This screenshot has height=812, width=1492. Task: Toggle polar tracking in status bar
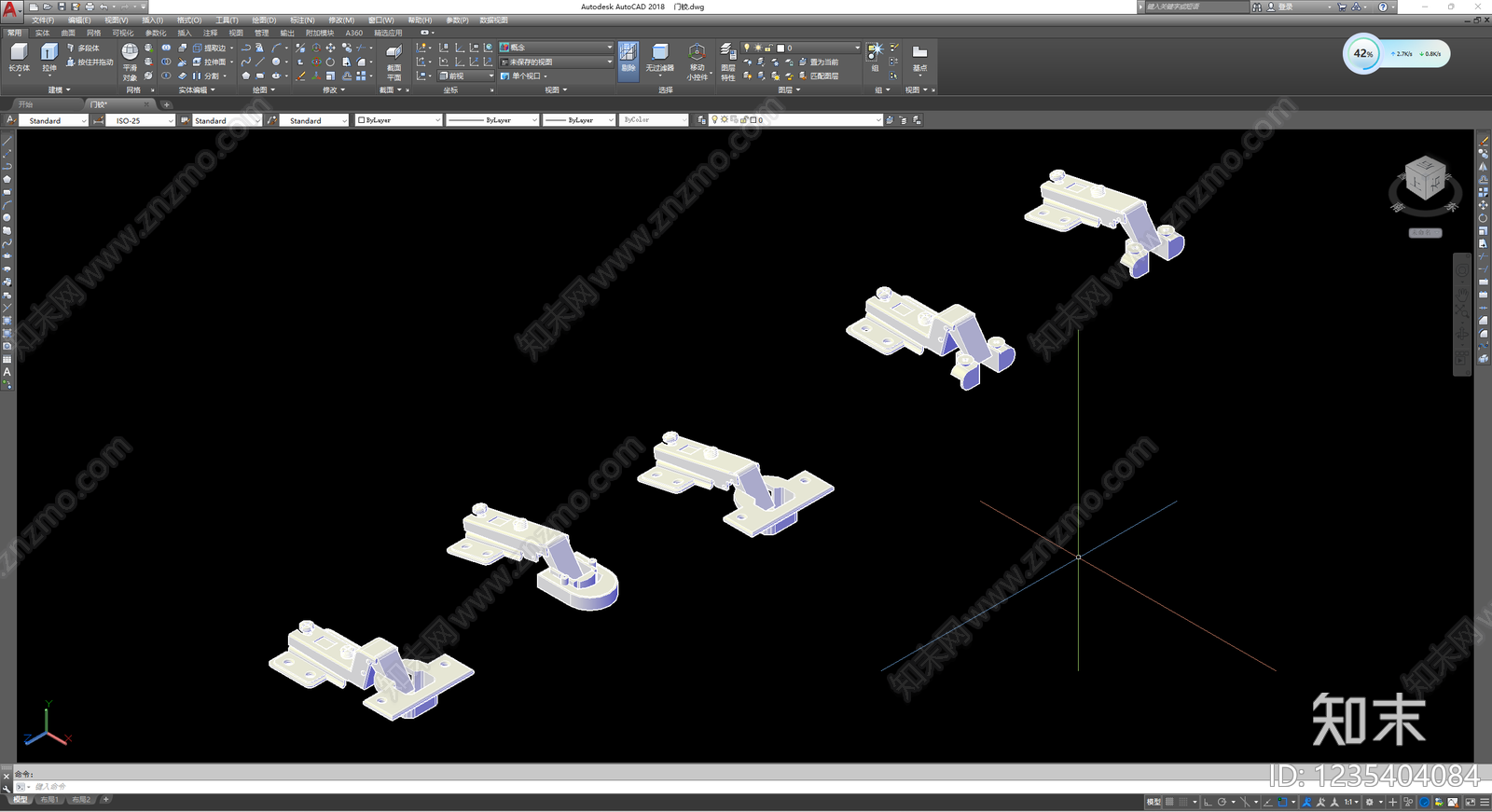[1222, 802]
